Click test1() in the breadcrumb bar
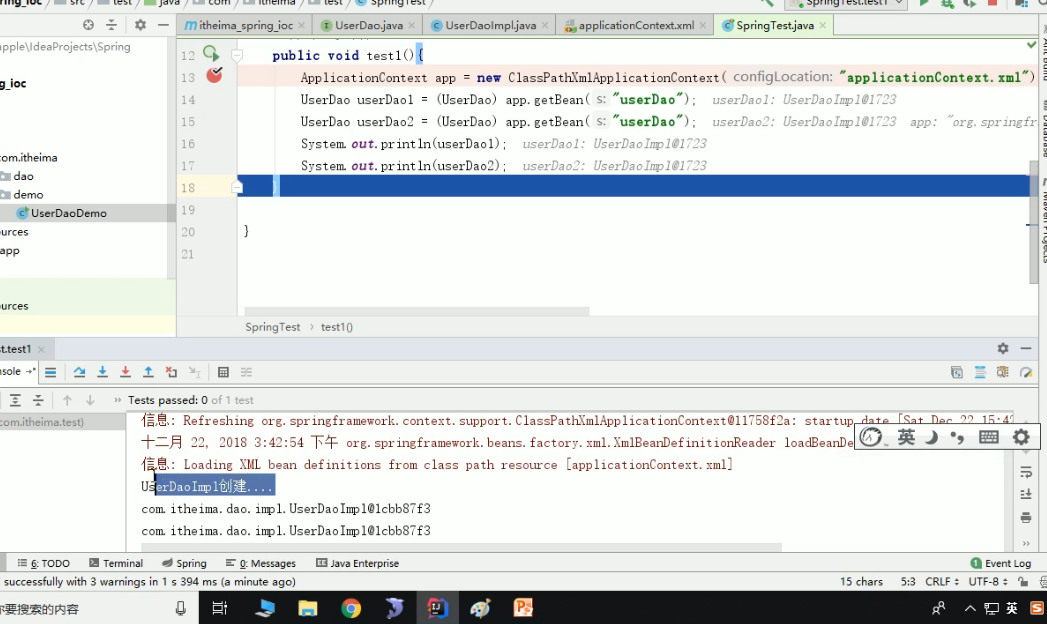1047x624 pixels. pos(337,327)
